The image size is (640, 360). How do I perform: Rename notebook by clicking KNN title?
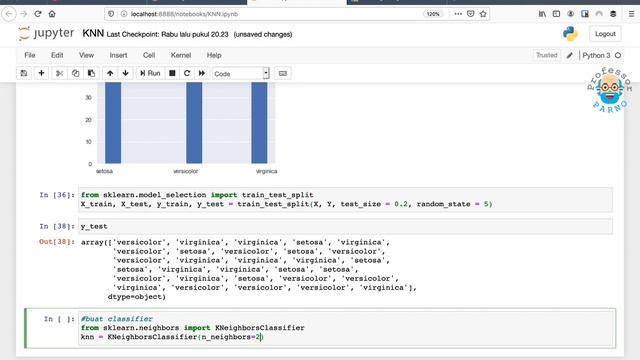coord(93,33)
